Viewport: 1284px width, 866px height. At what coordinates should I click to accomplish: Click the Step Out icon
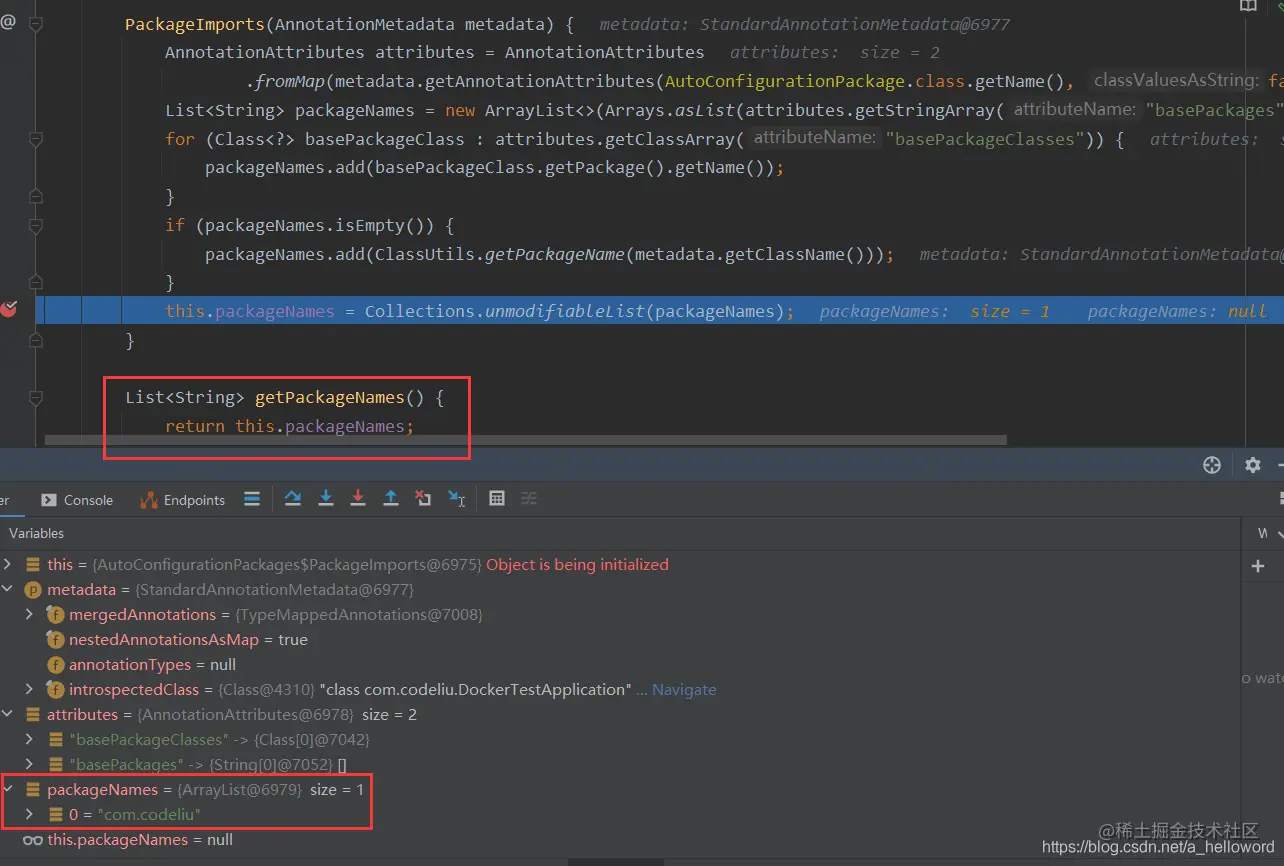coord(391,498)
